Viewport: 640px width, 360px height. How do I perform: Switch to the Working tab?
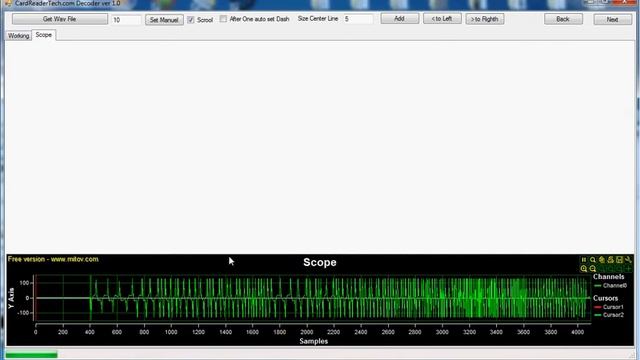(18, 36)
